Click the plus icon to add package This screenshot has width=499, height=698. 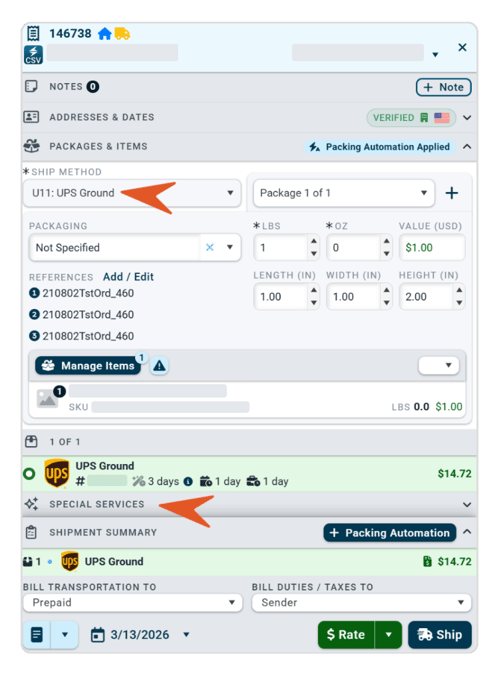point(452,193)
